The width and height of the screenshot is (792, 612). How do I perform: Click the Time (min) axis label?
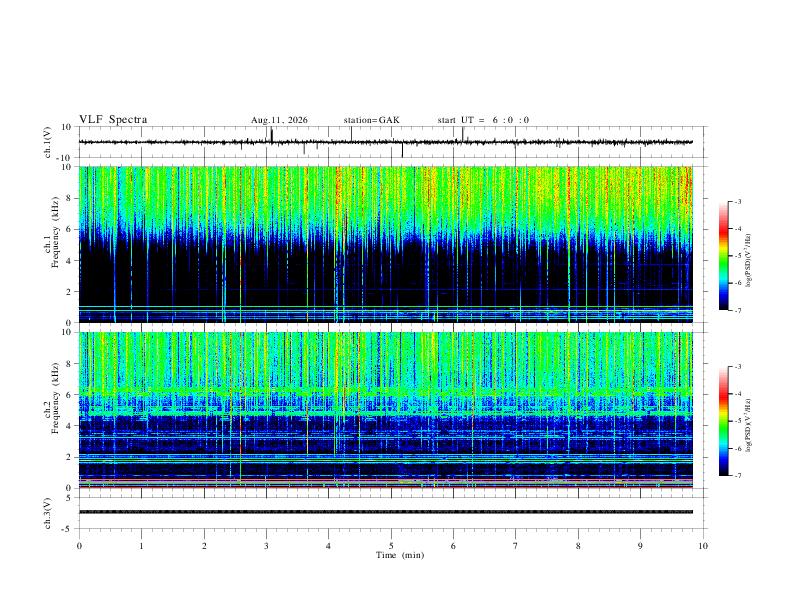pyautogui.click(x=400, y=555)
